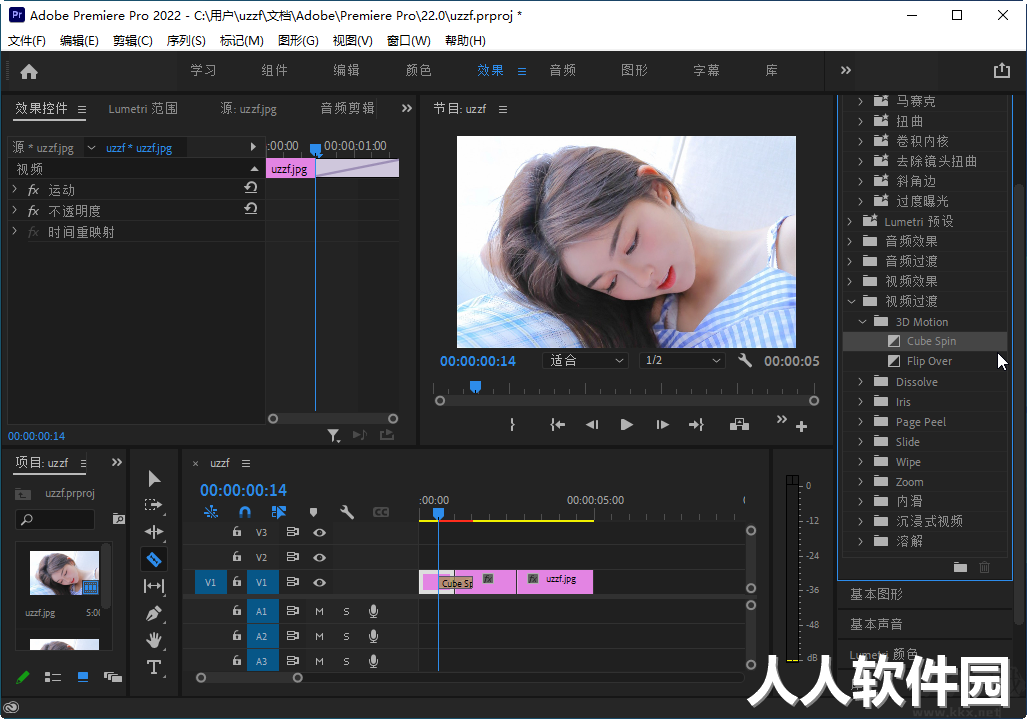
Task: Open the 文件(F) menu
Action: (27, 41)
